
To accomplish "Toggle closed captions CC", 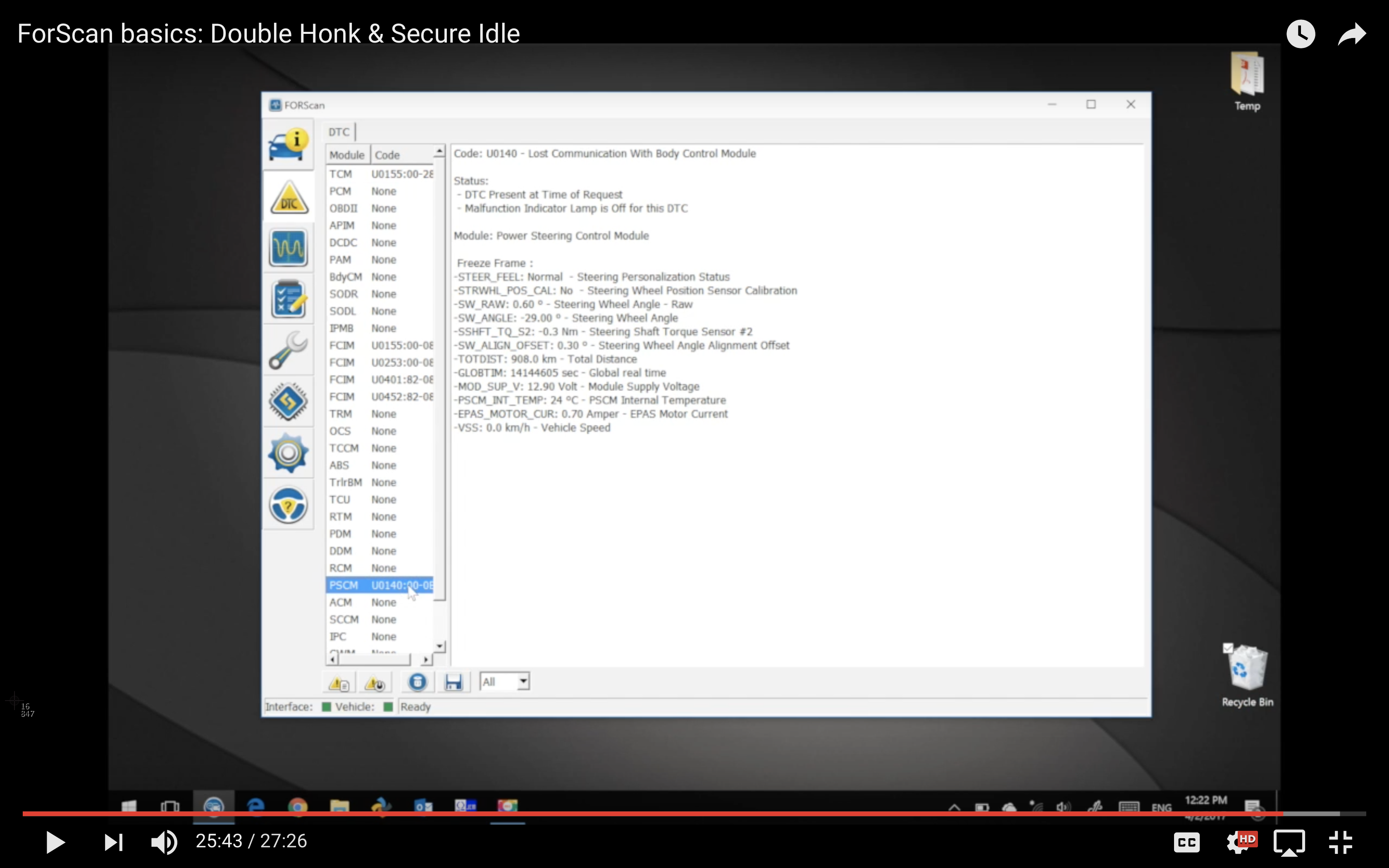I will 1186,842.
